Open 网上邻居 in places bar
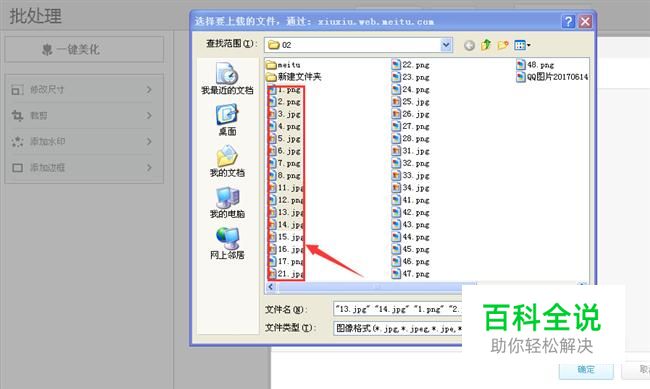 (x=227, y=243)
